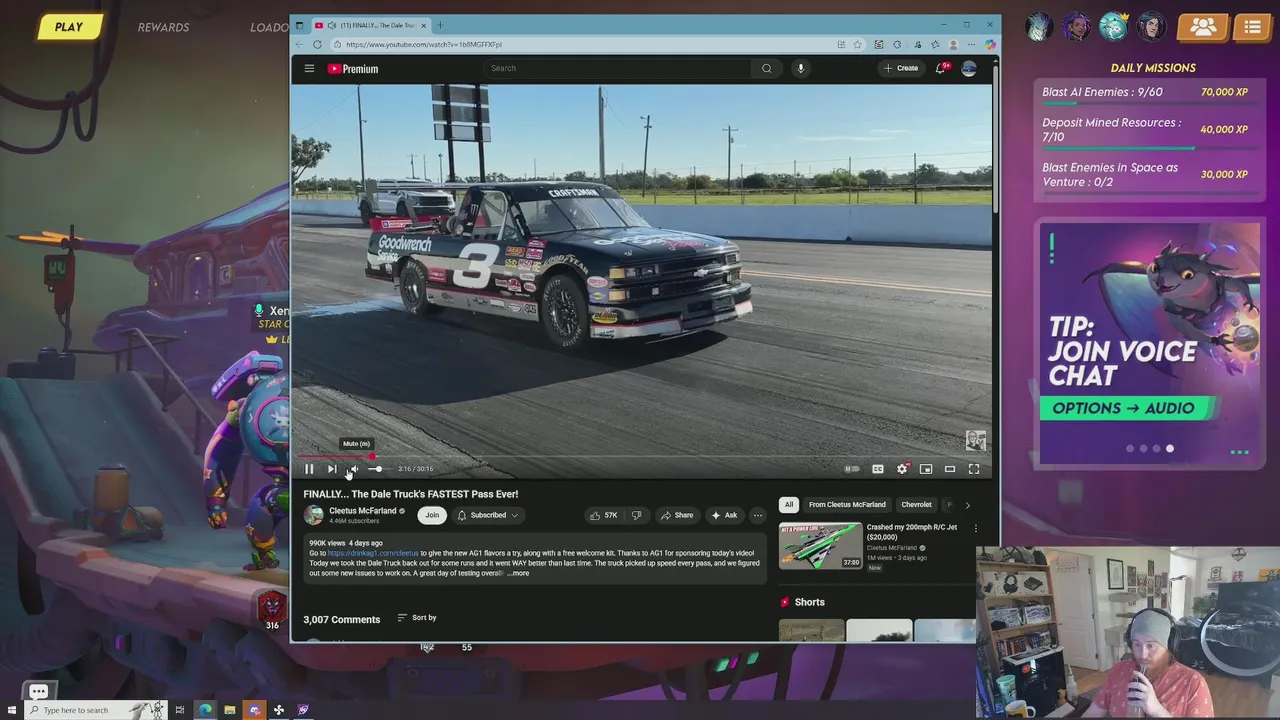The image size is (1280, 720).
Task: Show more chips with right arrow
Action: tap(967, 505)
